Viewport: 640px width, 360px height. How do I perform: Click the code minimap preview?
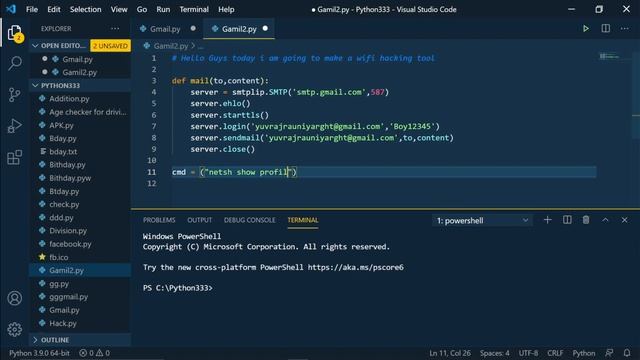tap(609, 56)
